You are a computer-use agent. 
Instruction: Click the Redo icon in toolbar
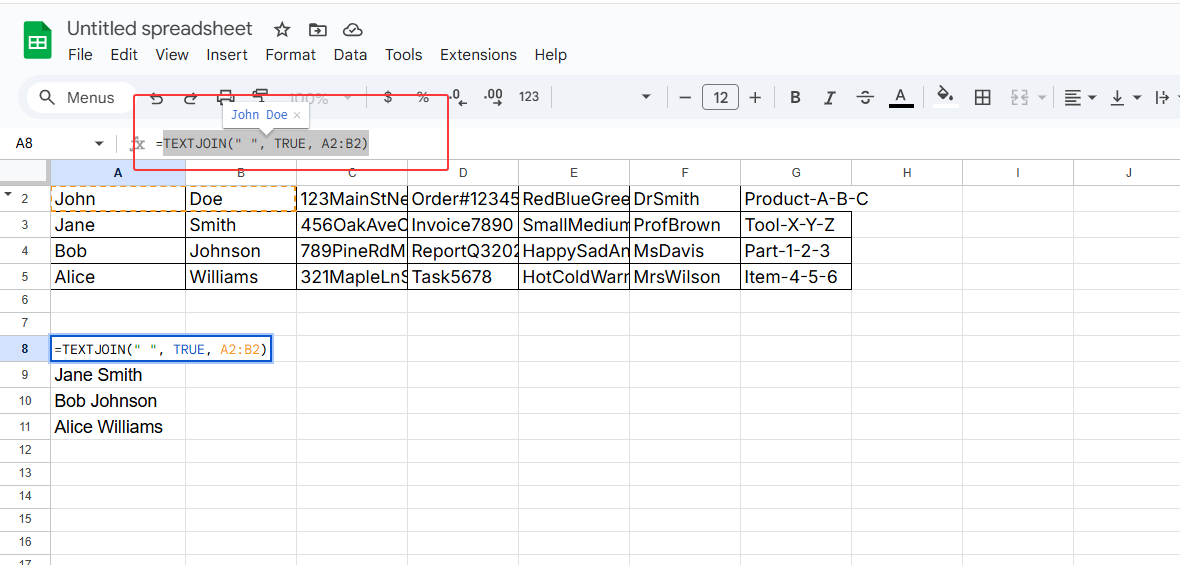click(190, 97)
